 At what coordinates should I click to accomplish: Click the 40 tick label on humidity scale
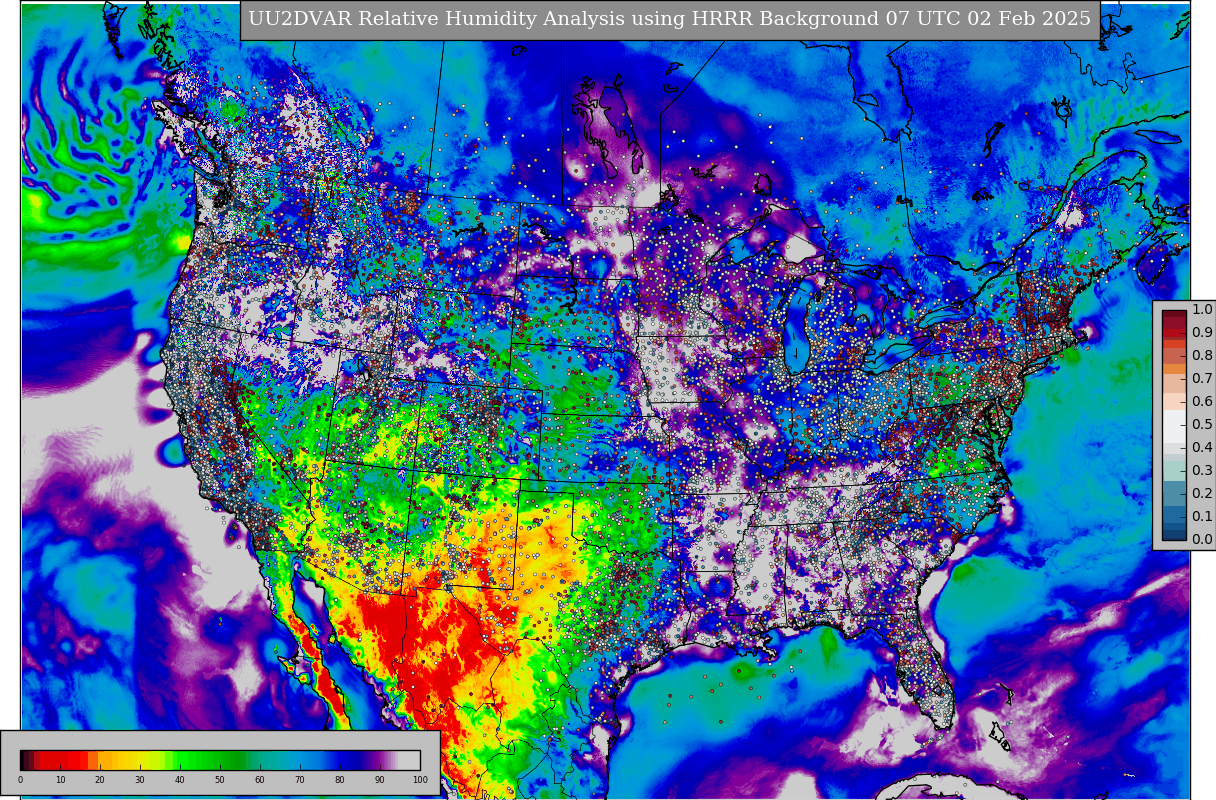[180, 780]
